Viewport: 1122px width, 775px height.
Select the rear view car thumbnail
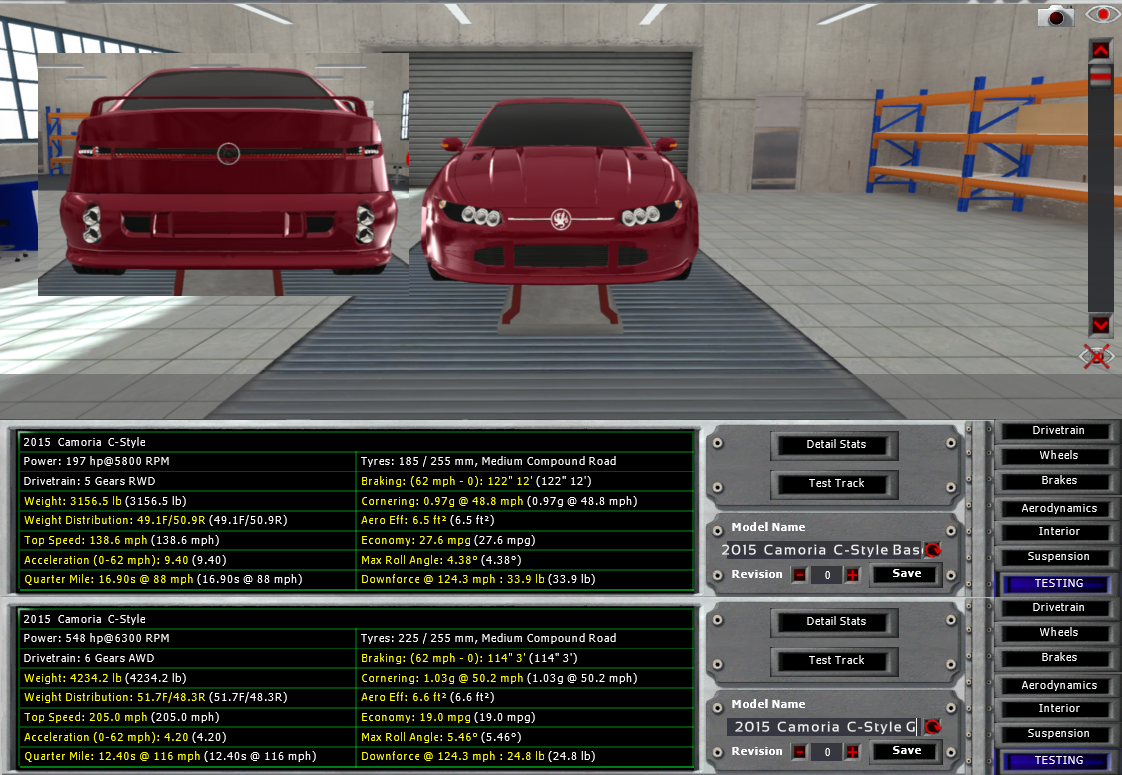(223, 174)
